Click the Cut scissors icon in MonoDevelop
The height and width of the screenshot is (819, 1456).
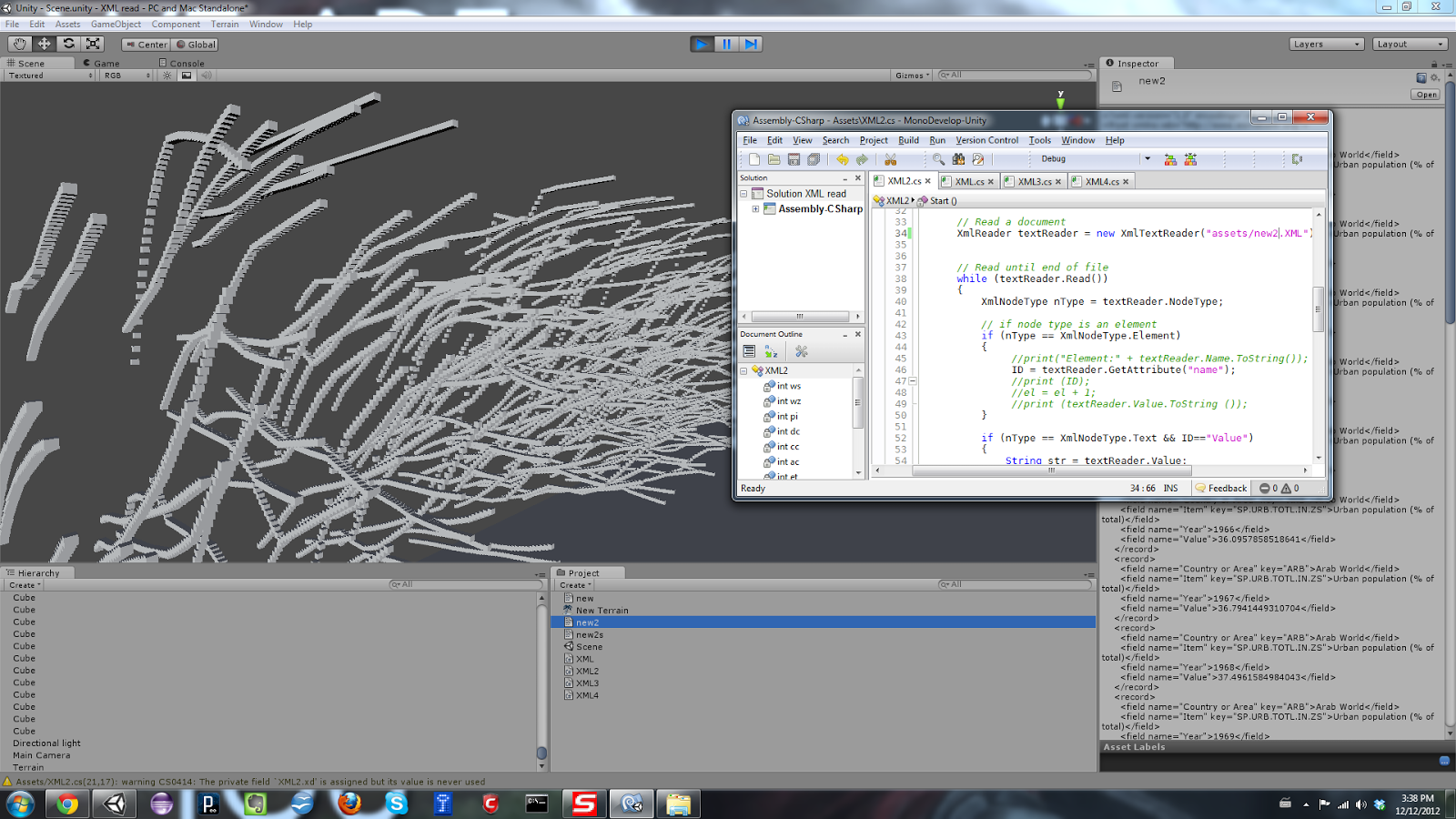[x=890, y=159]
